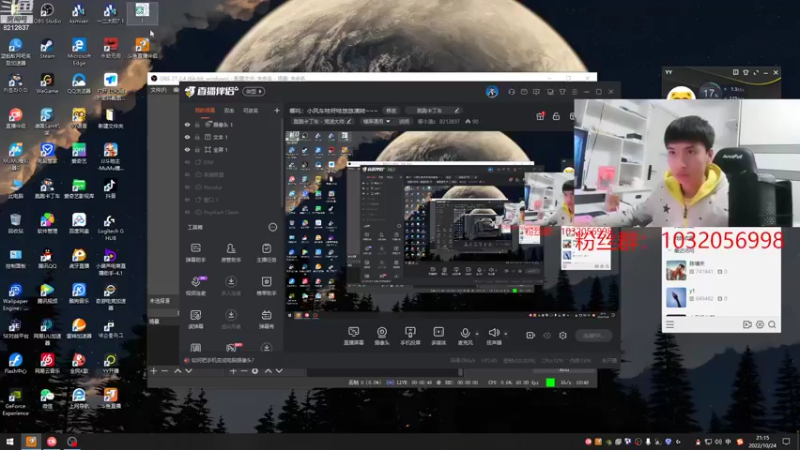Open the 读弹幕 toolbox tool
This screenshot has height=450, width=800.
[x=195, y=319]
